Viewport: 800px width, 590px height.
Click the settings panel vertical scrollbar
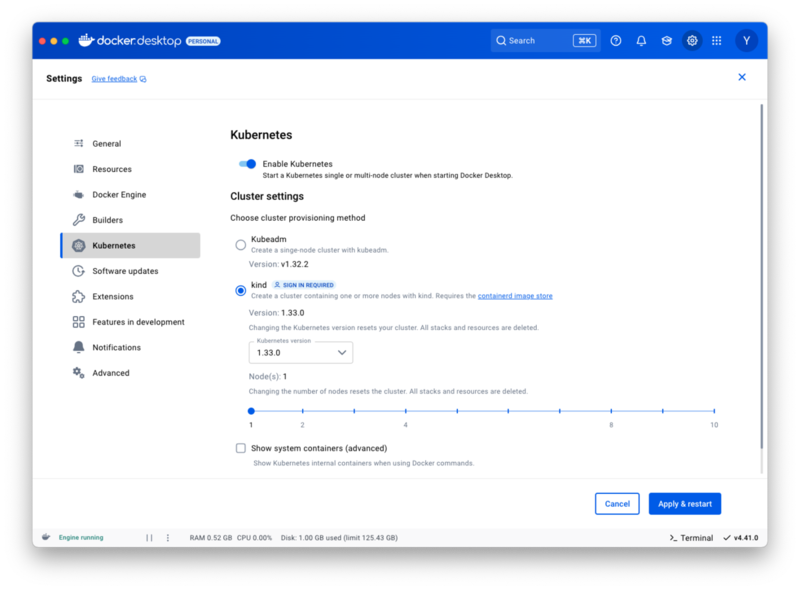(x=762, y=277)
